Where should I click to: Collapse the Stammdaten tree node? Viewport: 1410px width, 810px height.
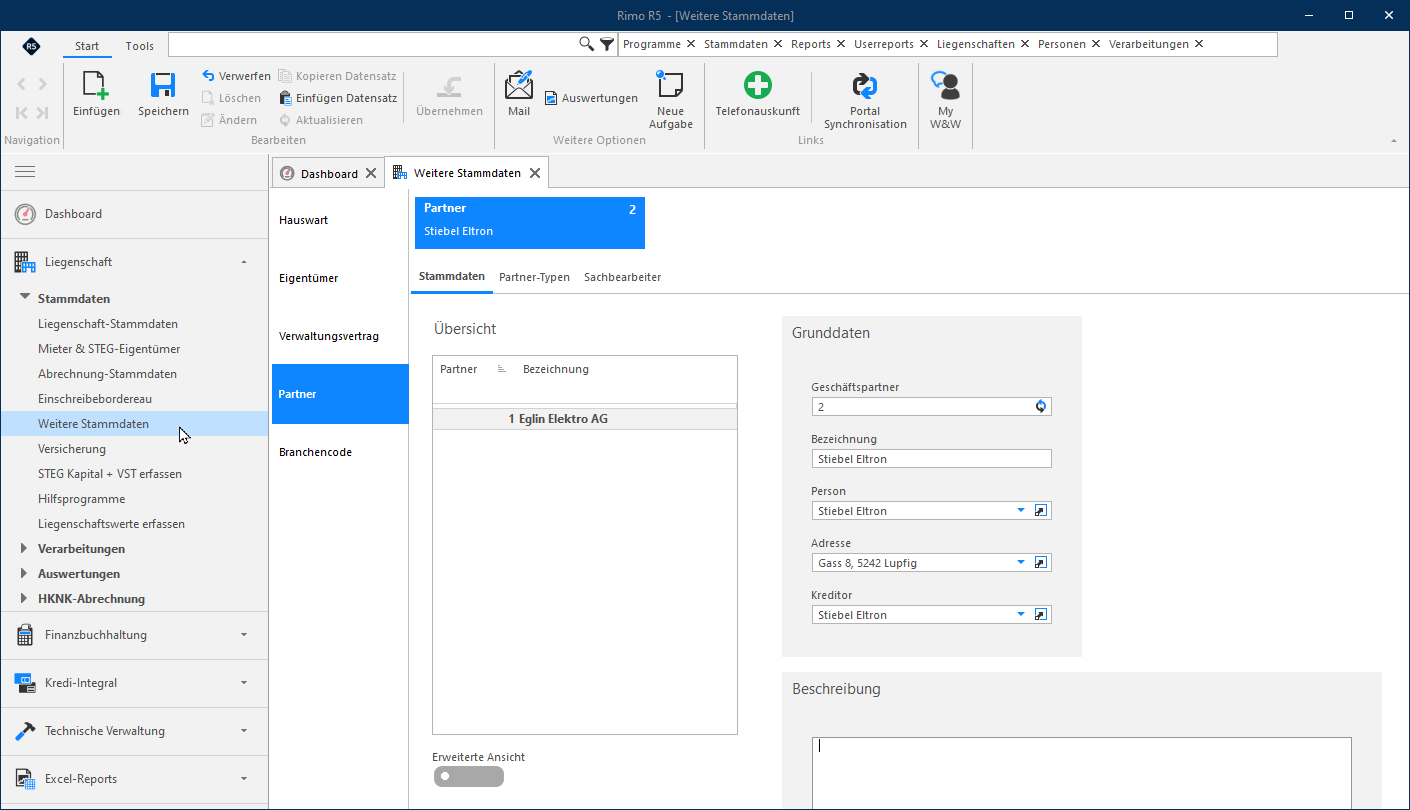[x=25, y=298]
